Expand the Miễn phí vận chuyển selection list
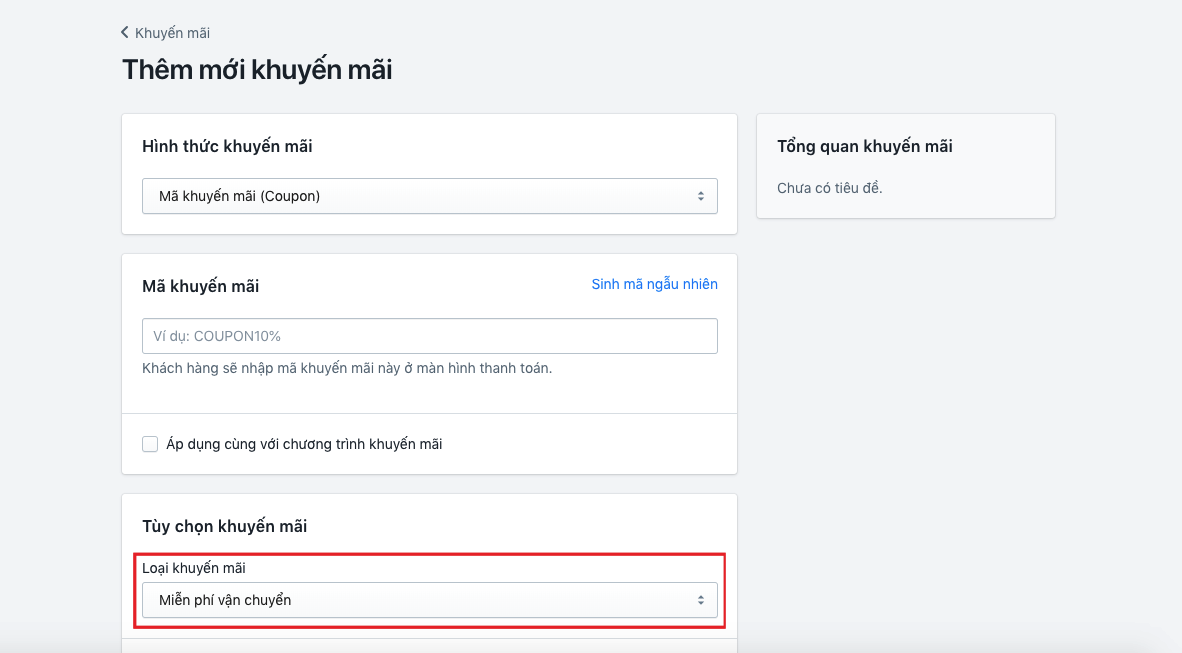Viewport: 1182px width, 653px height. [x=429, y=600]
